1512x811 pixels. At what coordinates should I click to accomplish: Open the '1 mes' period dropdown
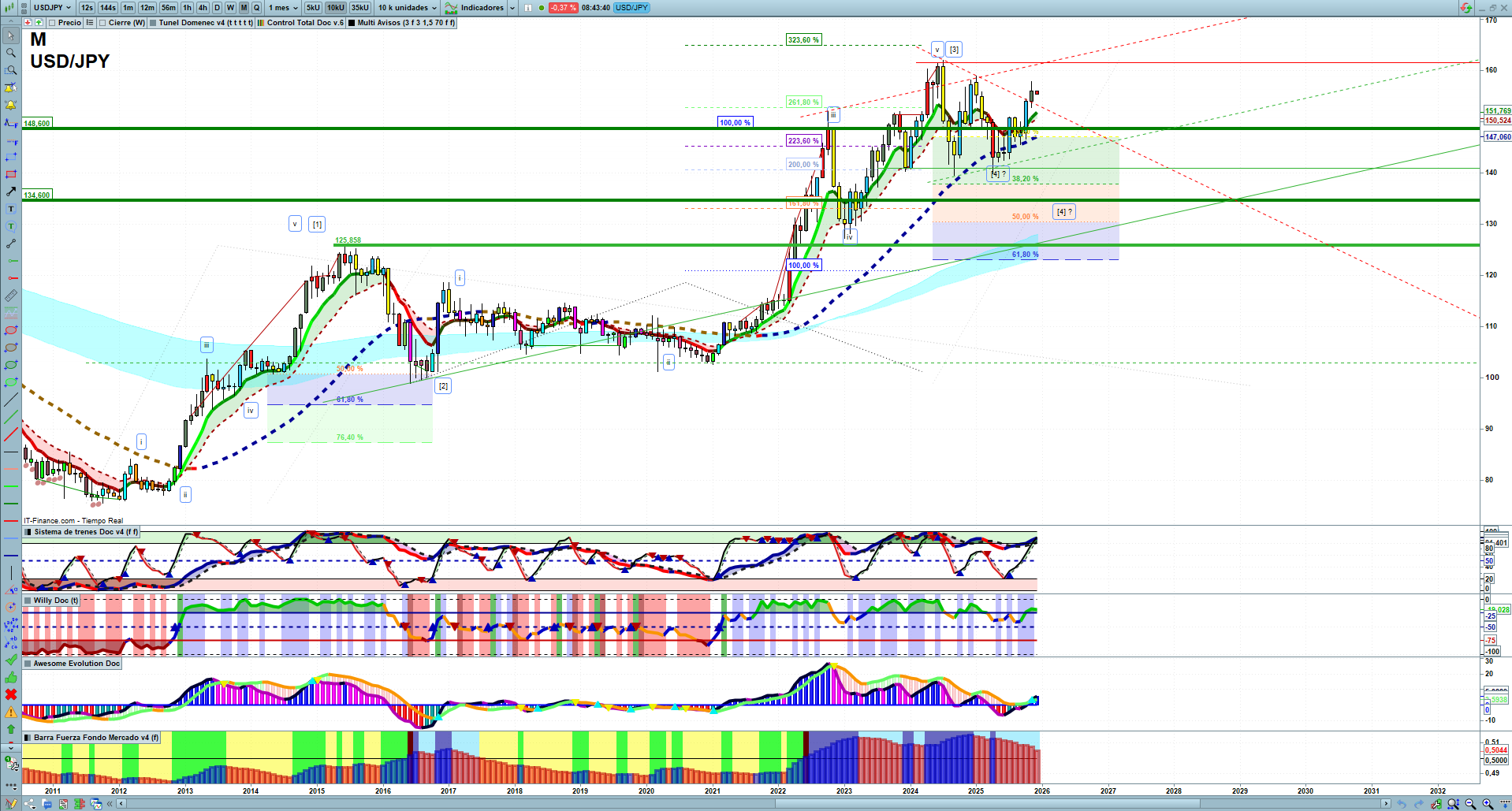point(283,8)
